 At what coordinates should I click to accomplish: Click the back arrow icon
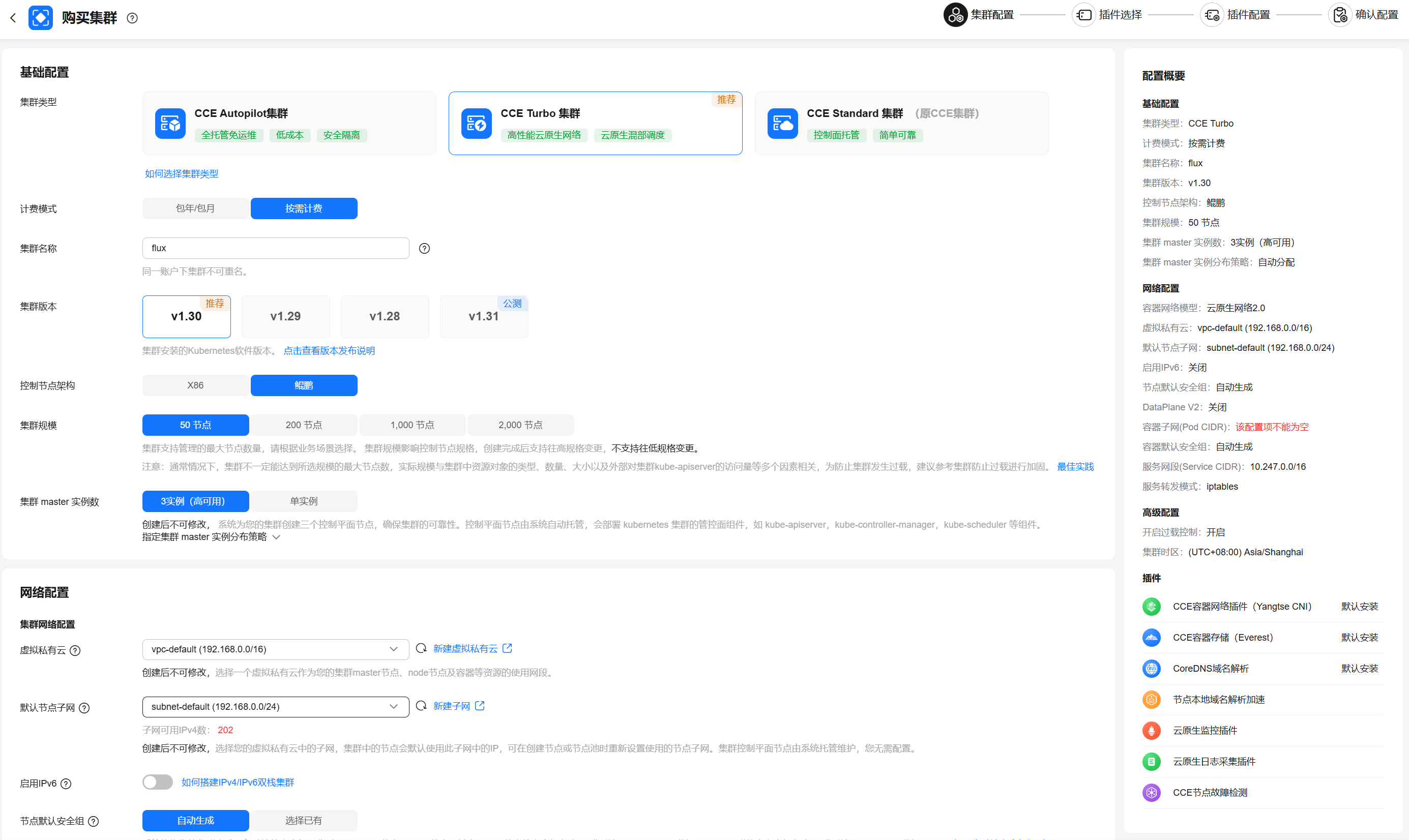pos(13,18)
